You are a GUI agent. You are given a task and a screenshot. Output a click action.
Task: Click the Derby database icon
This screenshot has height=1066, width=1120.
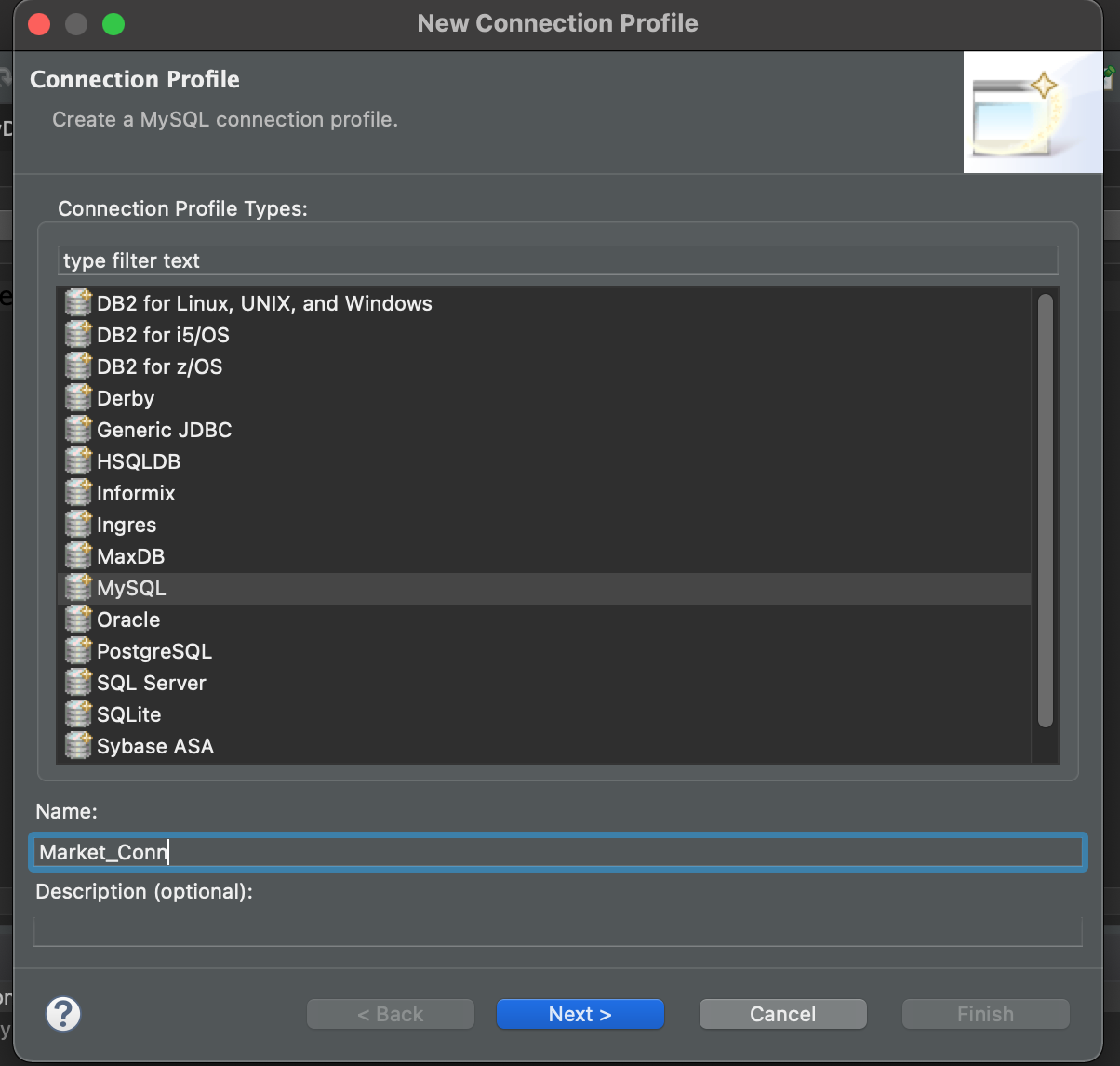[x=78, y=398]
